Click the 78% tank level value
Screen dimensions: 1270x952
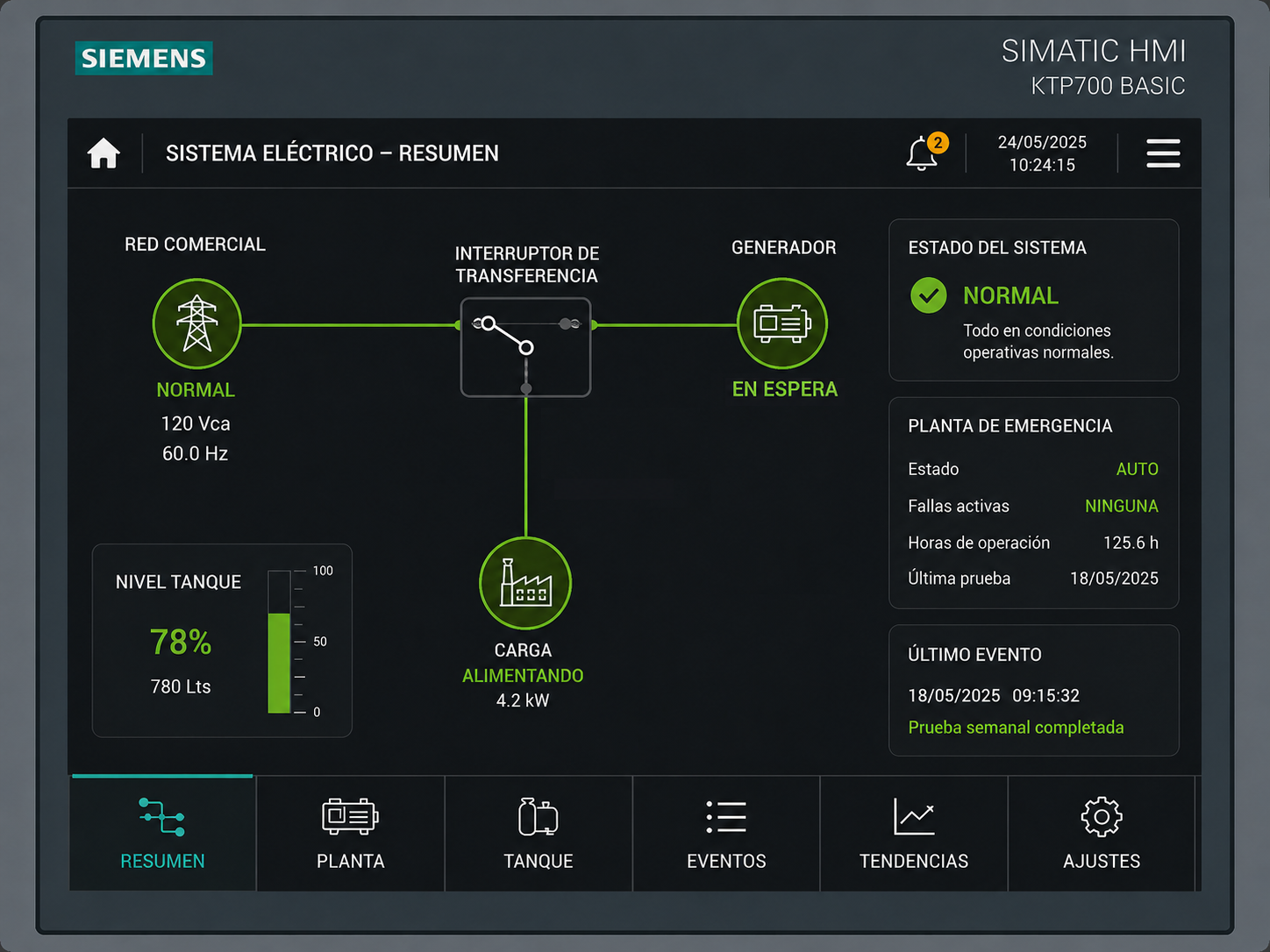[181, 642]
